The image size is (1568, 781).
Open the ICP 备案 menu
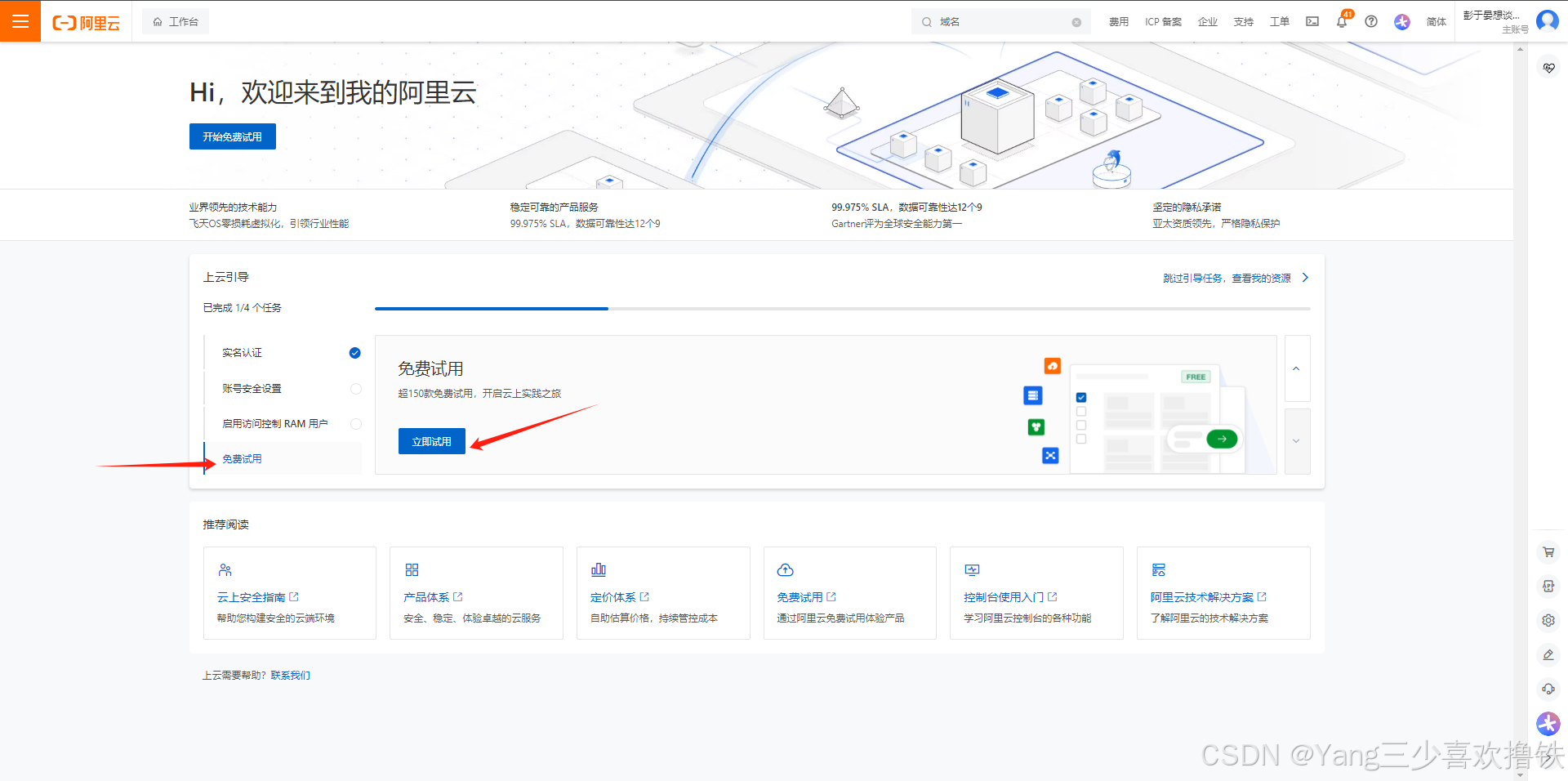pyautogui.click(x=1163, y=22)
